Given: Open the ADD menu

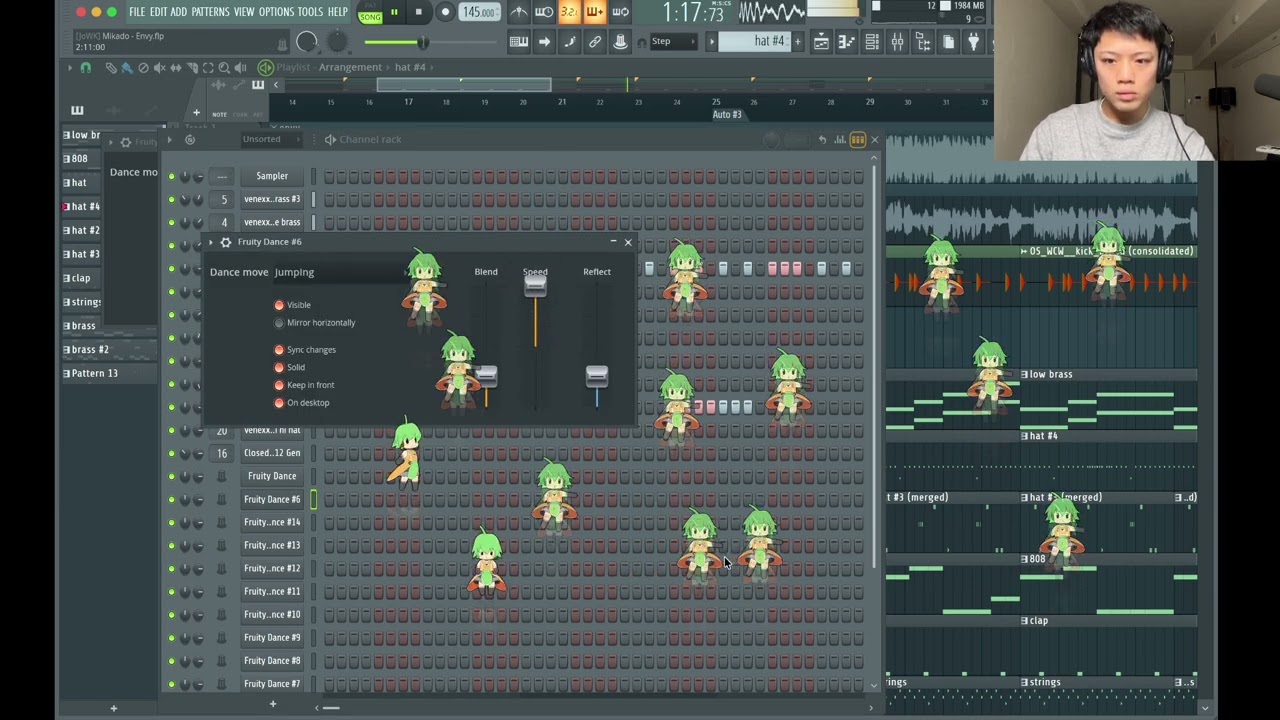Looking at the screenshot, I should [x=179, y=12].
